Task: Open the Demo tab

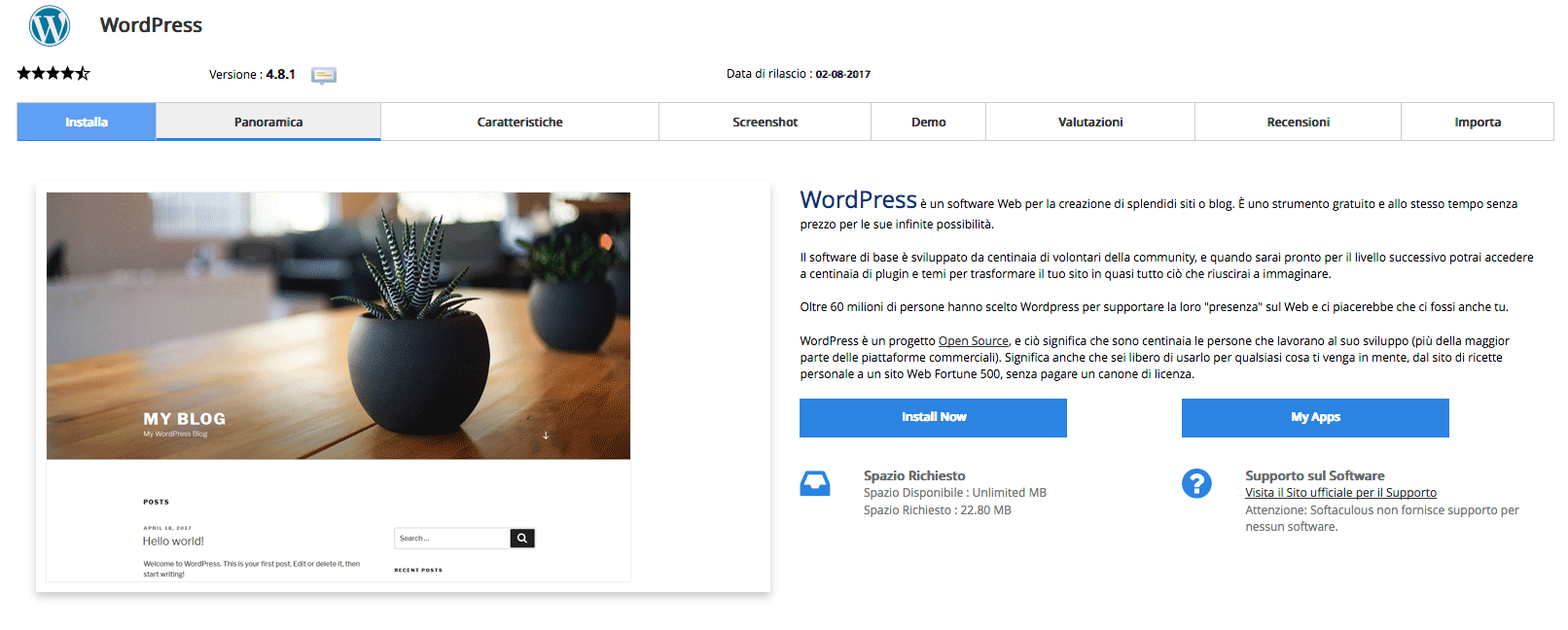Action: pyautogui.click(x=928, y=122)
